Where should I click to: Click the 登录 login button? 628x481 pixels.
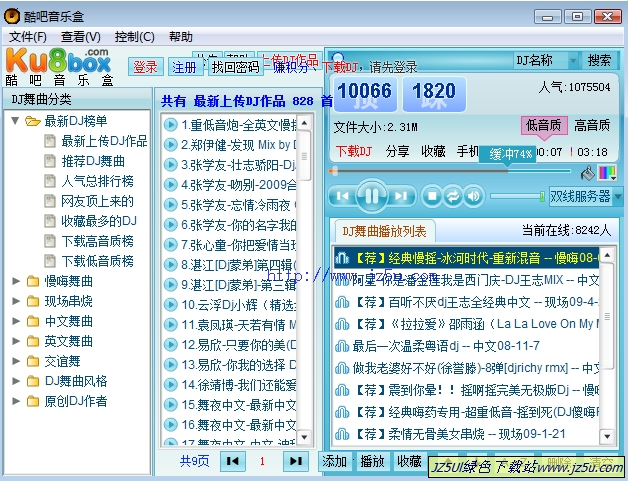[145, 67]
